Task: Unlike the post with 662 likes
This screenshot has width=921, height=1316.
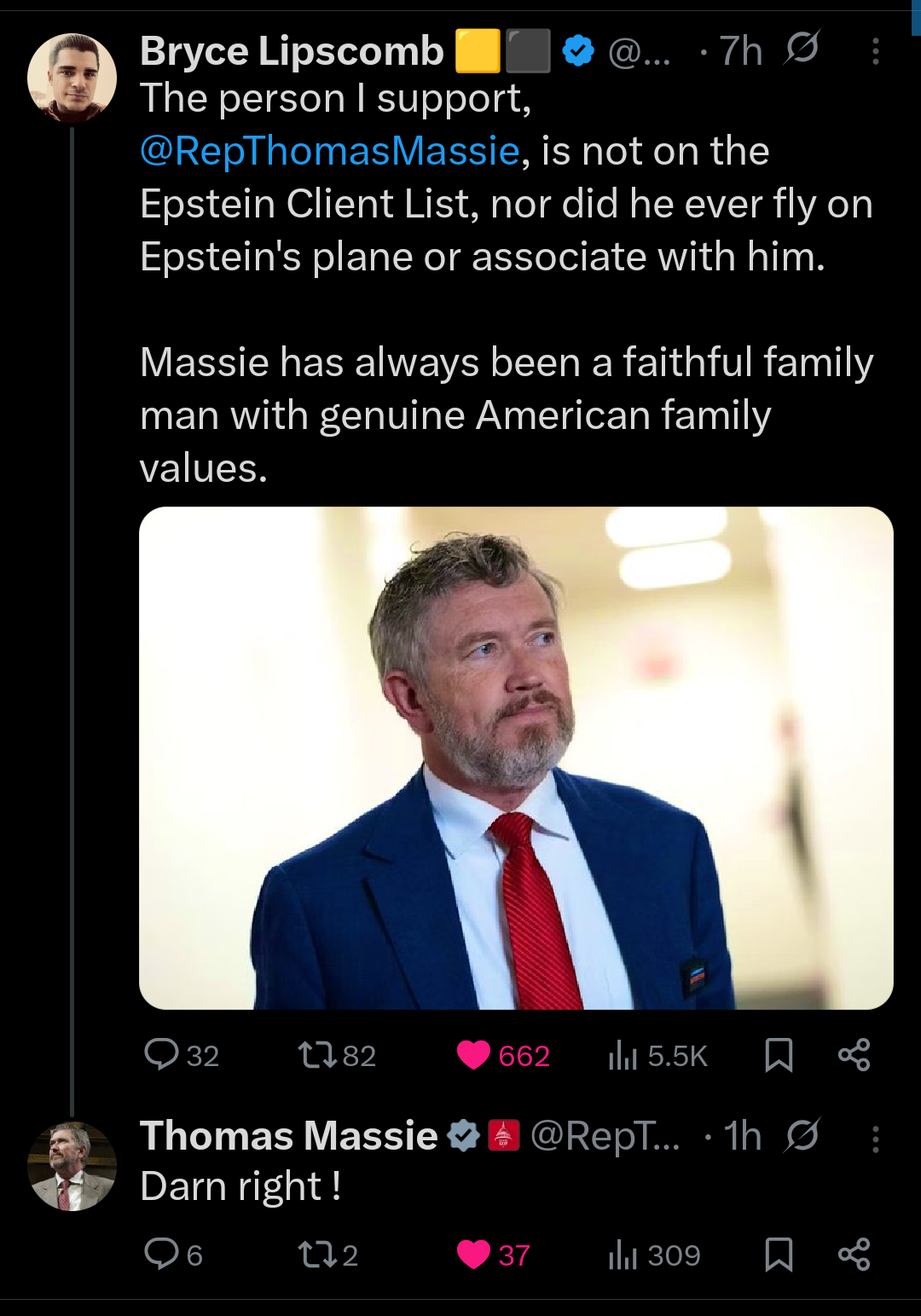Action: coord(503,1055)
